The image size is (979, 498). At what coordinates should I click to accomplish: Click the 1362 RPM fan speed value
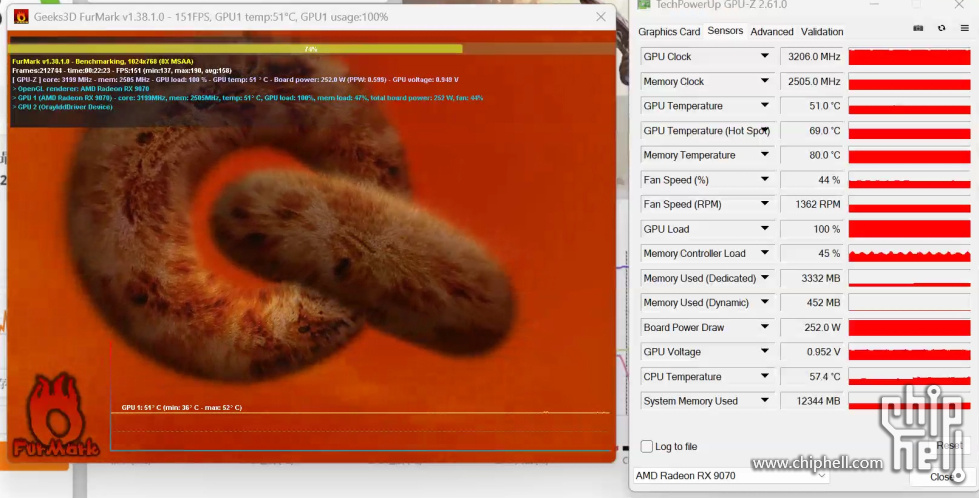point(811,204)
